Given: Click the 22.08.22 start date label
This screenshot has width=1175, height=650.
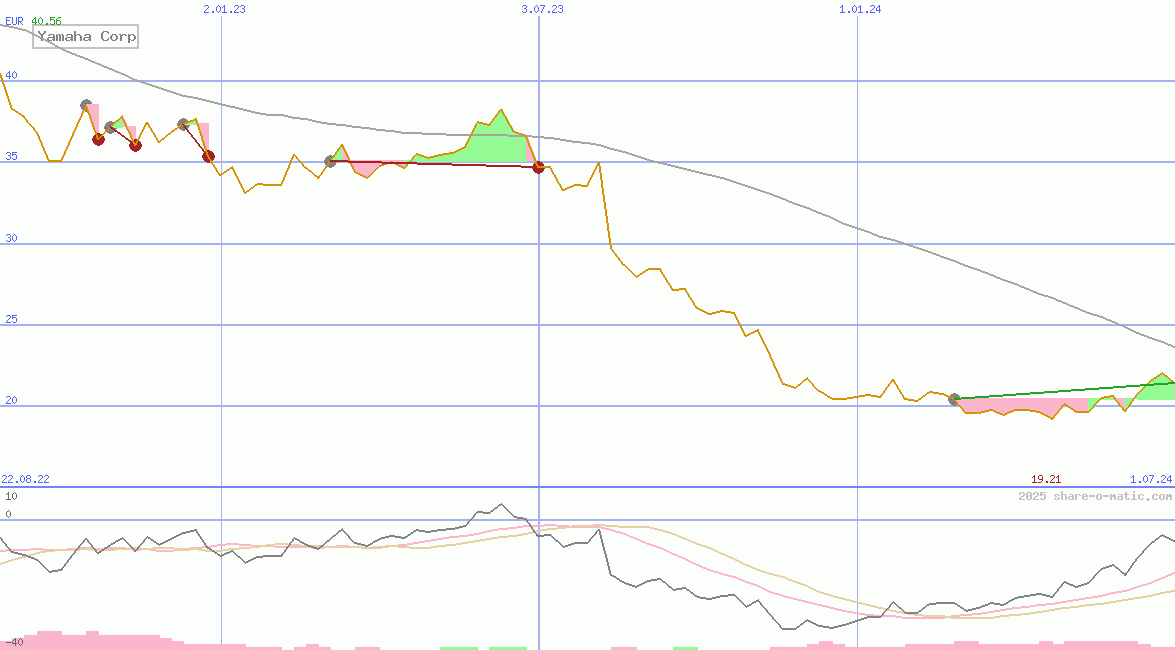Looking at the screenshot, I should pos(25,479).
